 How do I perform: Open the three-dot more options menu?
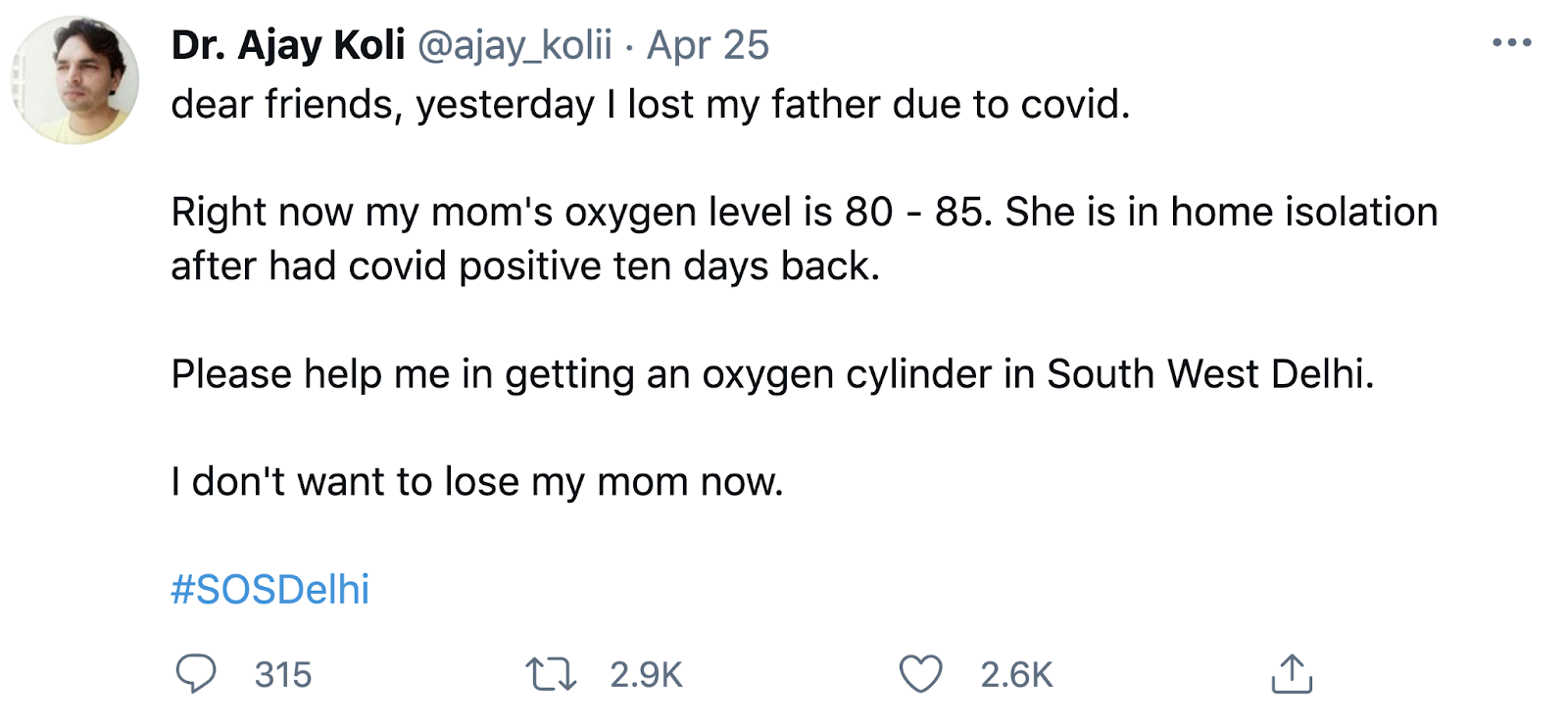1511,43
